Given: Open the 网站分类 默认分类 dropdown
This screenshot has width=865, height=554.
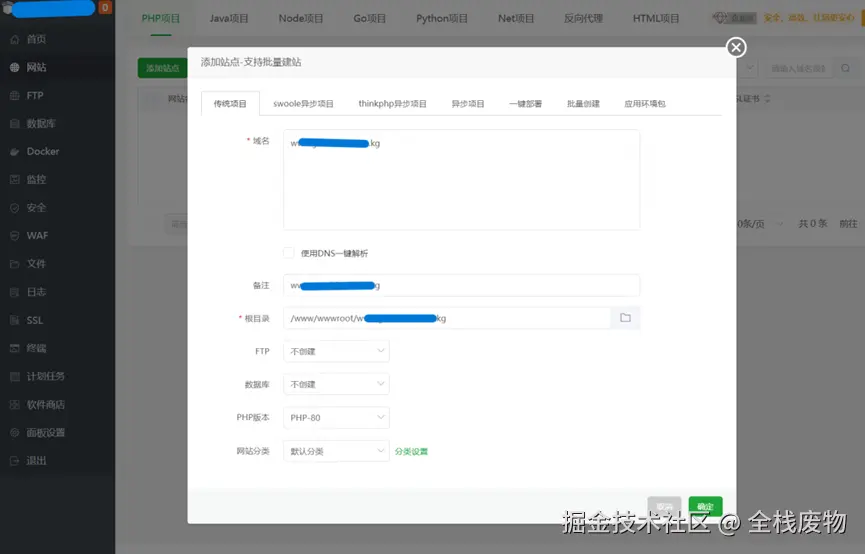Looking at the screenshot, I should (x=336, y=451).
